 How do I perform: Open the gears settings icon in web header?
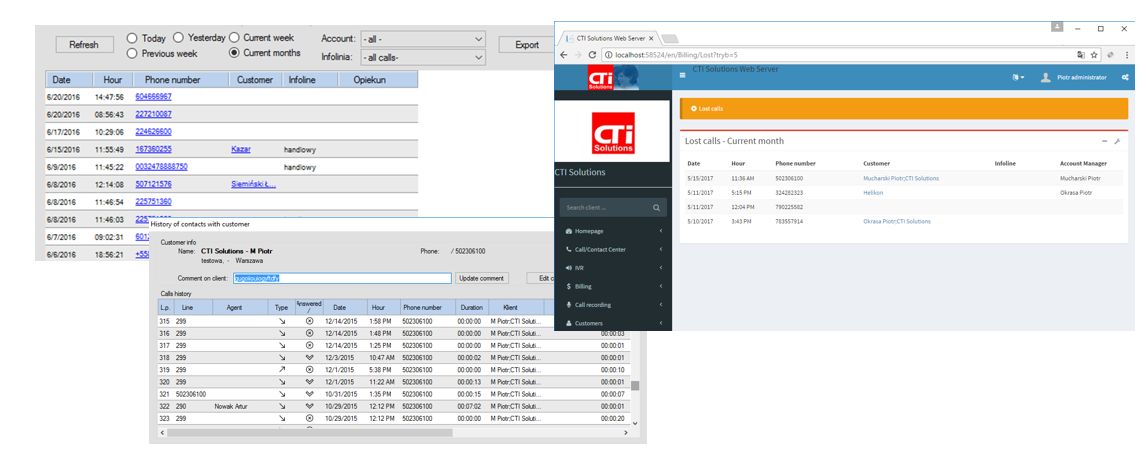click(x=1125, y=78)
